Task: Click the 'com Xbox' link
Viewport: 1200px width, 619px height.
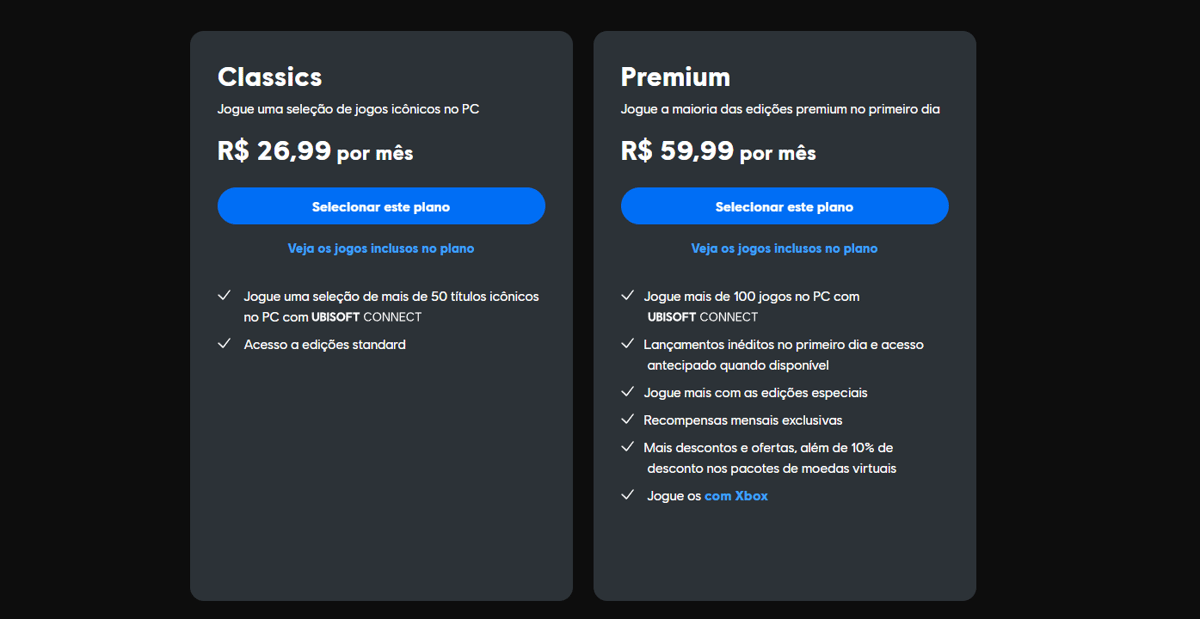Action: [736, 496]
